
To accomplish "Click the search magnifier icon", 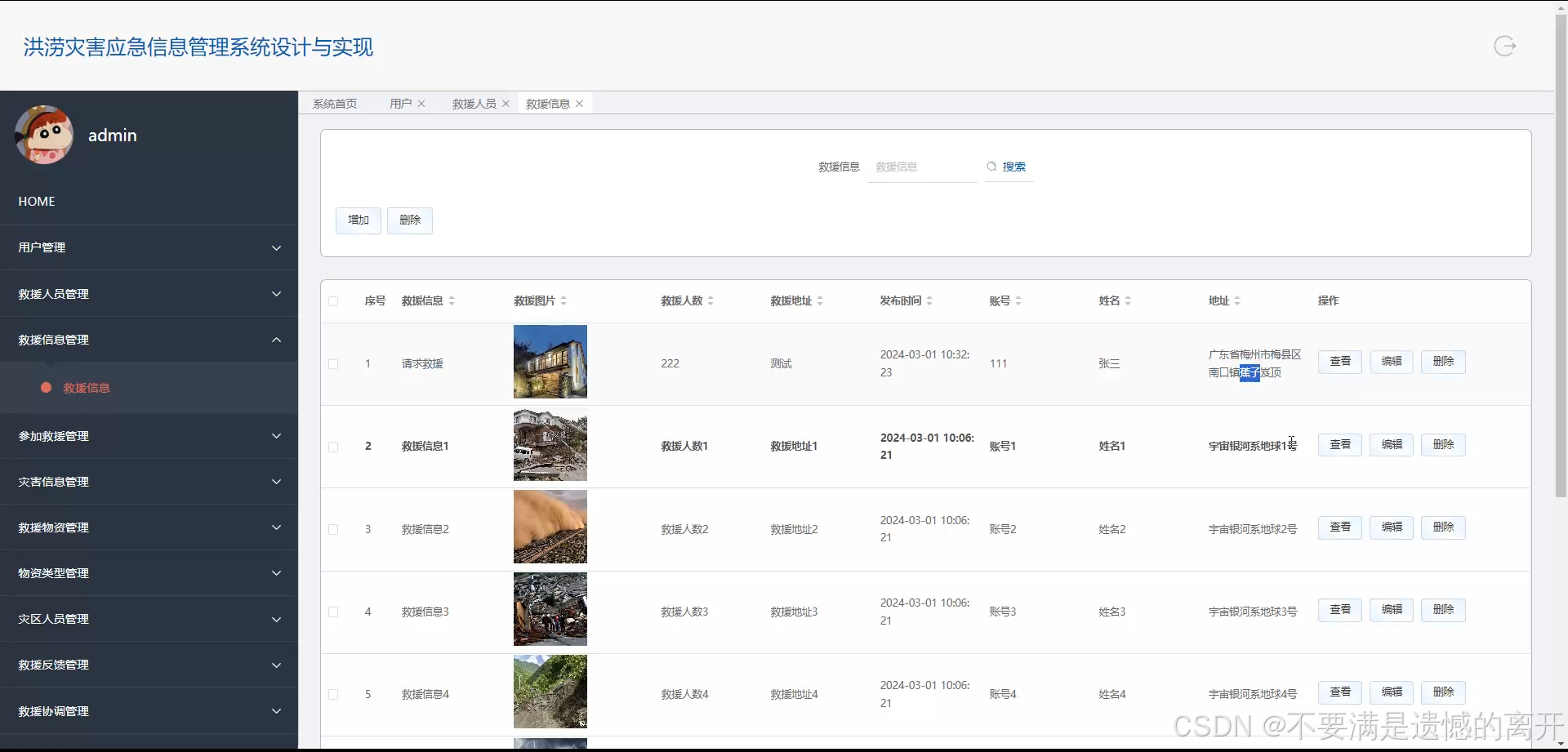I will point(991,167).
